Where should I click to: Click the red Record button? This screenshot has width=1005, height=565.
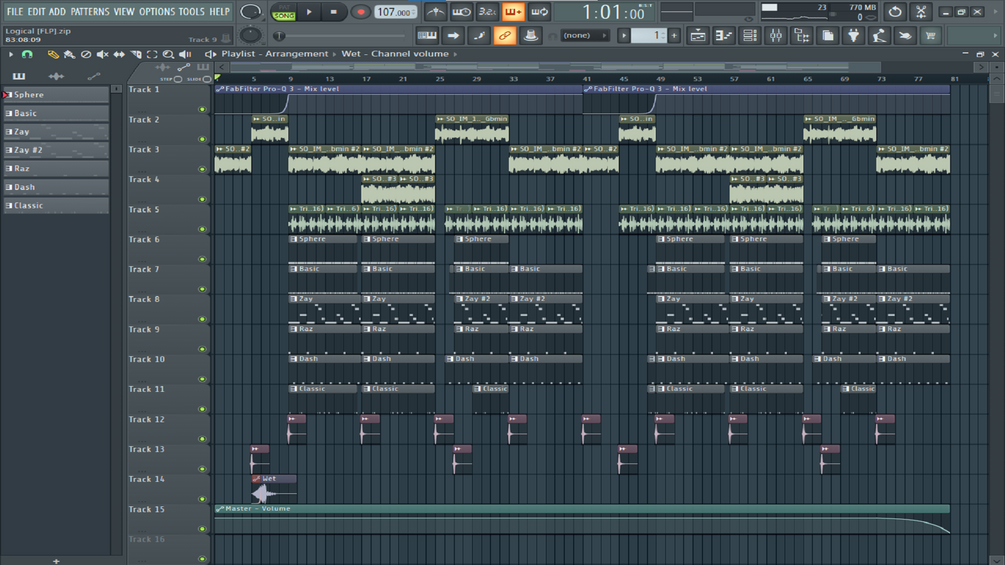tap(360, 12)
